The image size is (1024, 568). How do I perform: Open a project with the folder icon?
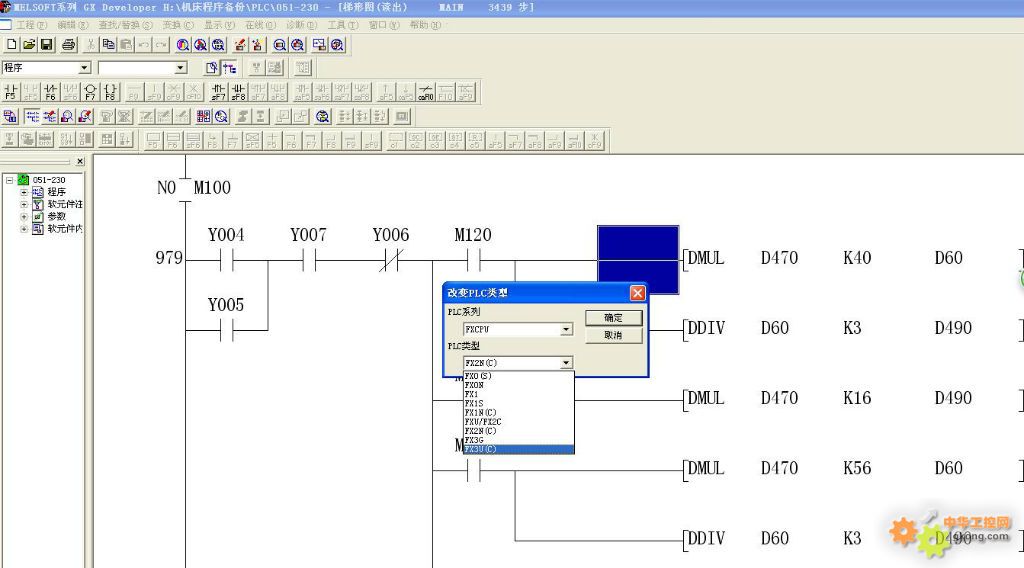click(29, 45)
